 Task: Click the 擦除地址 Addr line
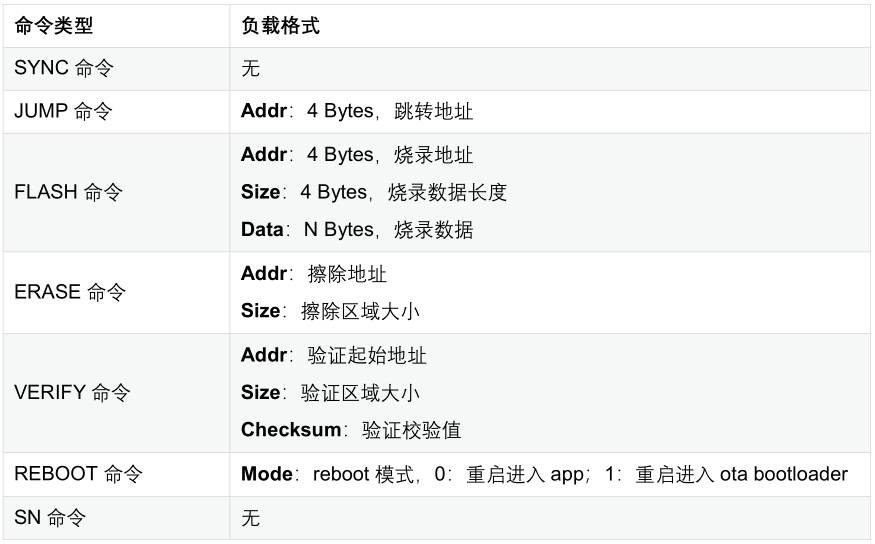coord(314,274)
